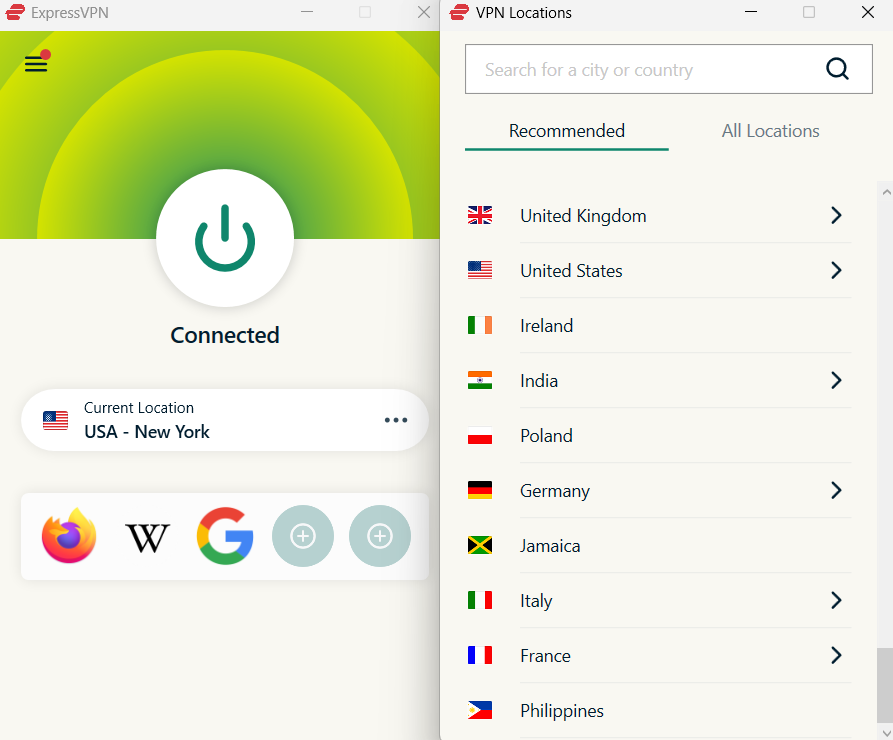The width and height of the screenshot is (893, 740).
Task: Select the Recommended tab
Action: click(566, 131)
